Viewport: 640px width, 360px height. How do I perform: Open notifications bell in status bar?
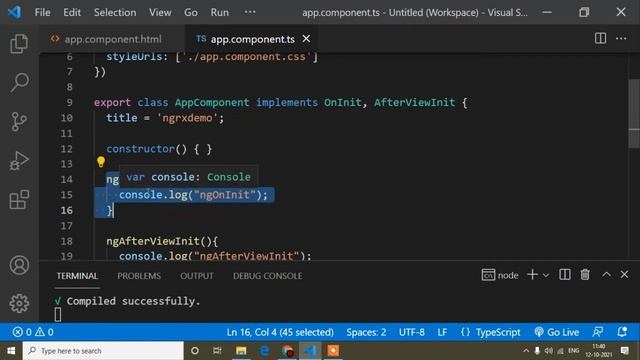click(622, 332)
